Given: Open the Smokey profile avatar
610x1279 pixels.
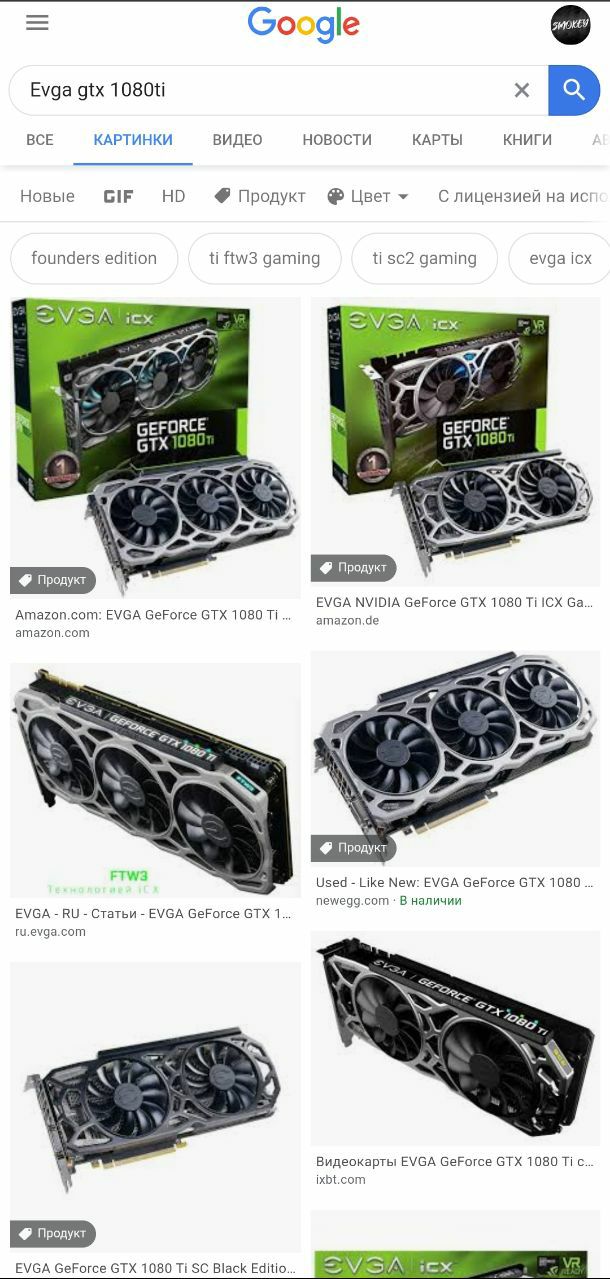Looking at the screenshot, I should point(571,25).
